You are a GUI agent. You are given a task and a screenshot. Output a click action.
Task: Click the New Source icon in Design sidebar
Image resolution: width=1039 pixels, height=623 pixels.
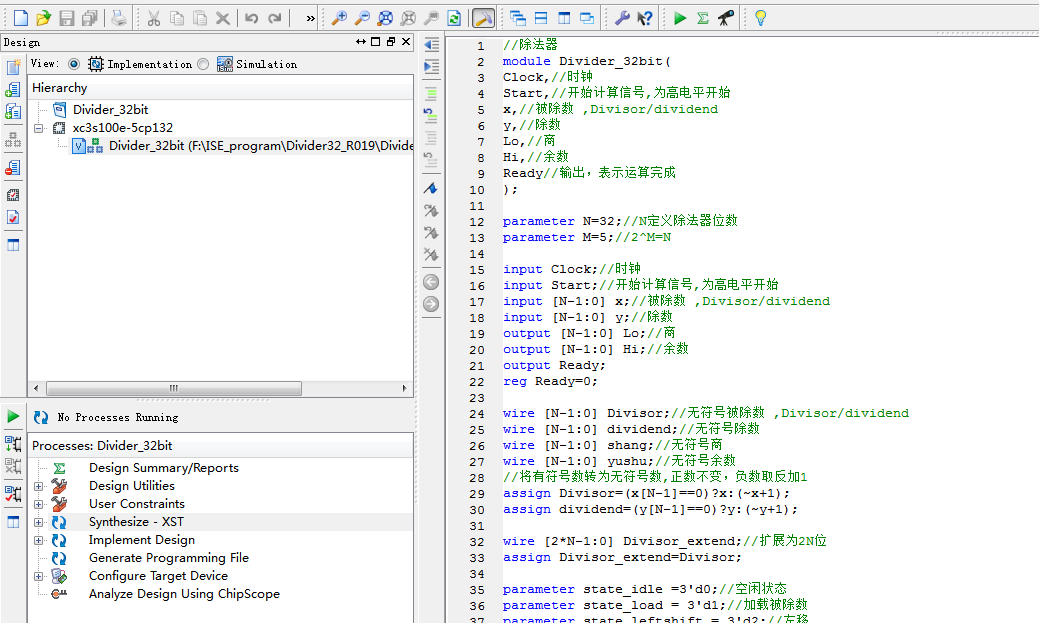click(x=13, y=68)
